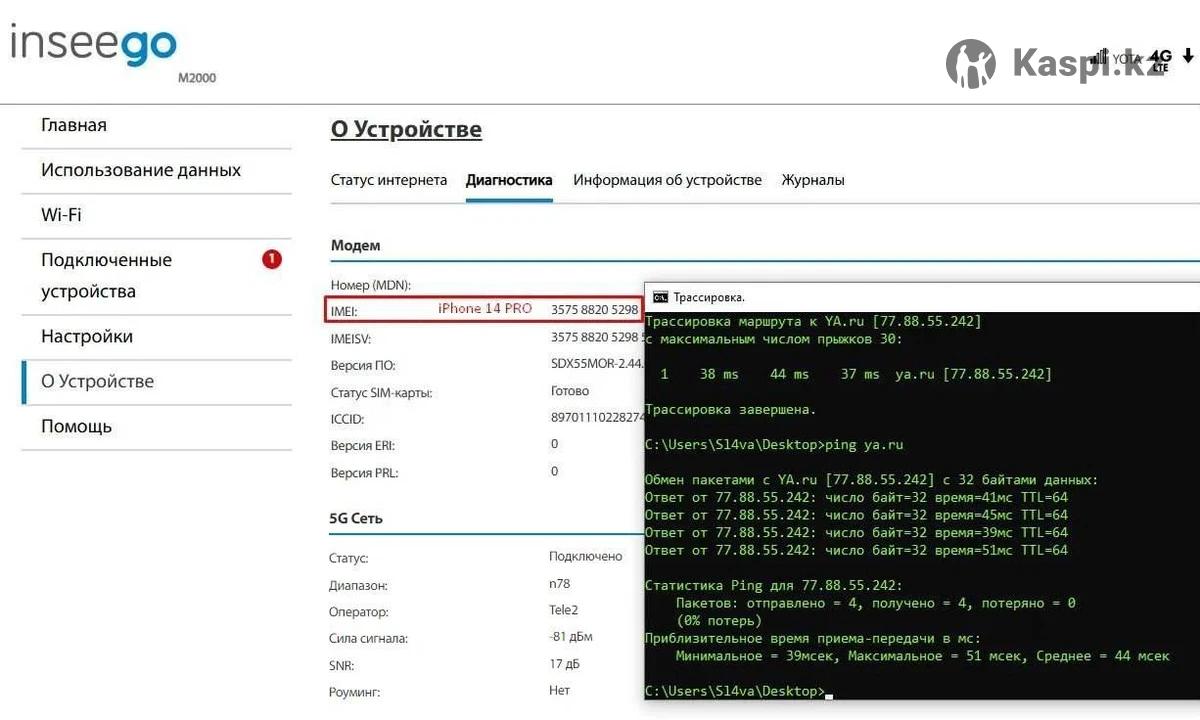The image size is (1200, 720).
Task: Click the ping reply with время=41мс
Action: pyautogui.click(x=856, y=497)
